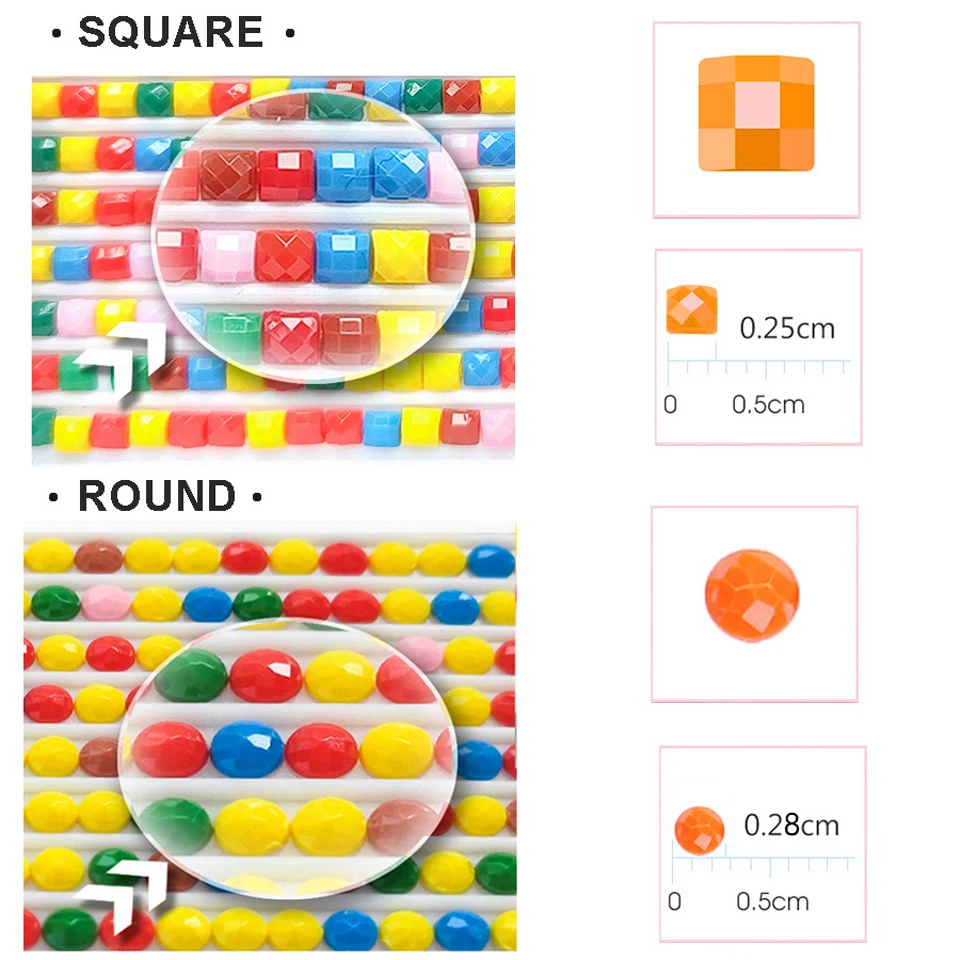Select the small orange square drill beside 0.25cm

[x=692, y=310]
